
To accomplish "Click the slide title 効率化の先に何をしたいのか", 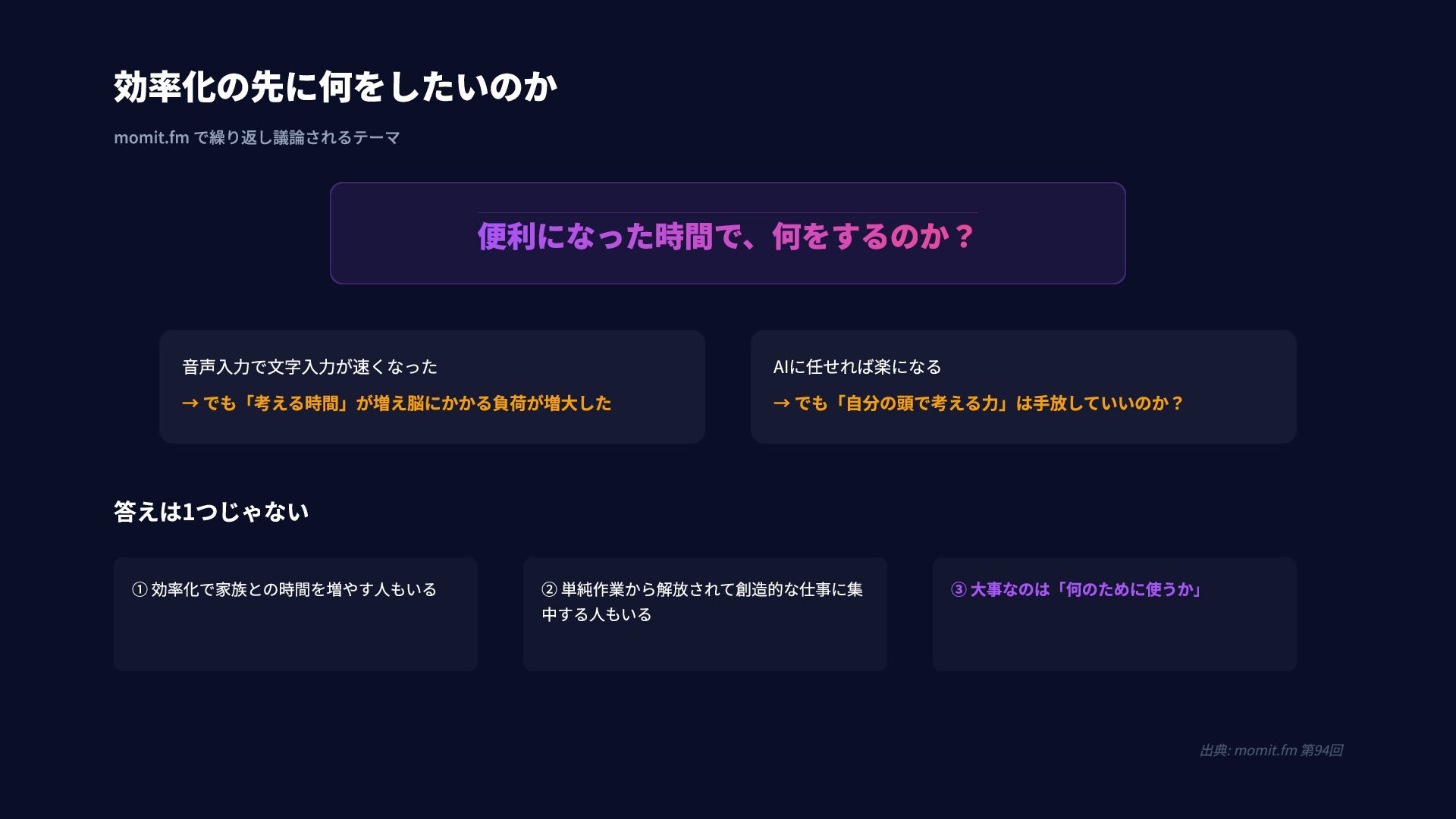I will coord(335,86).
